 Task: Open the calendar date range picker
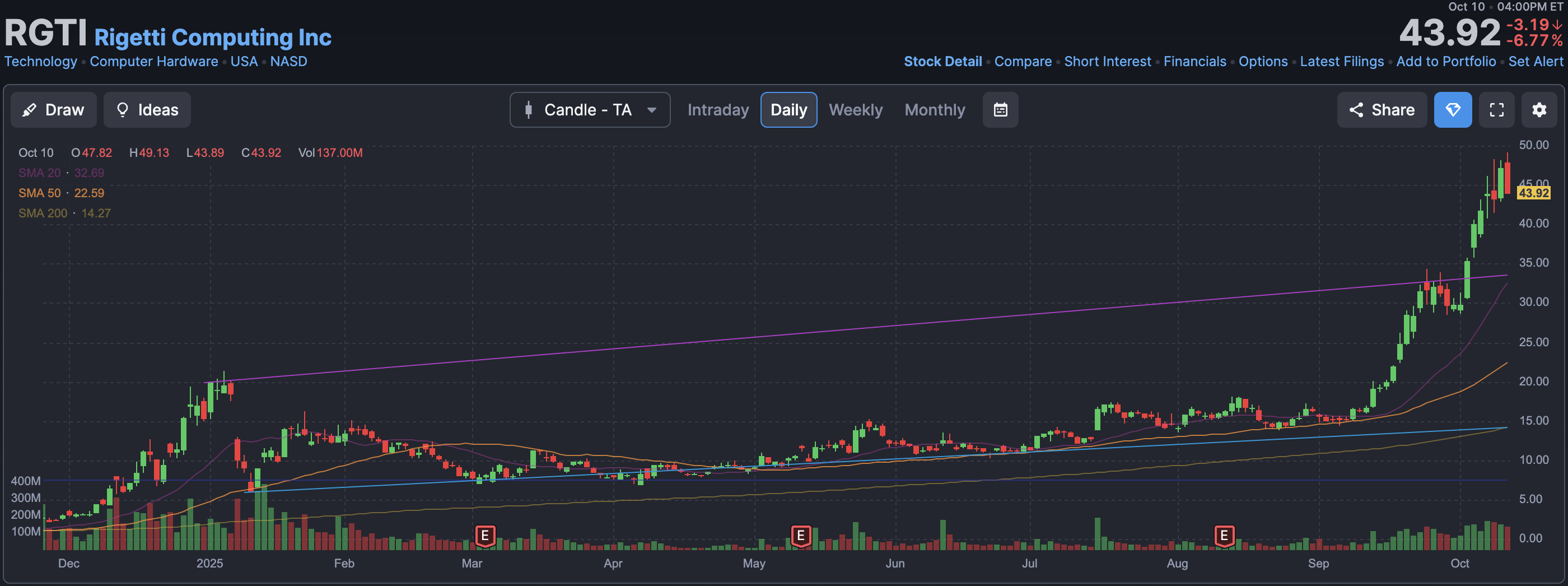click(x=1000, y=110)
